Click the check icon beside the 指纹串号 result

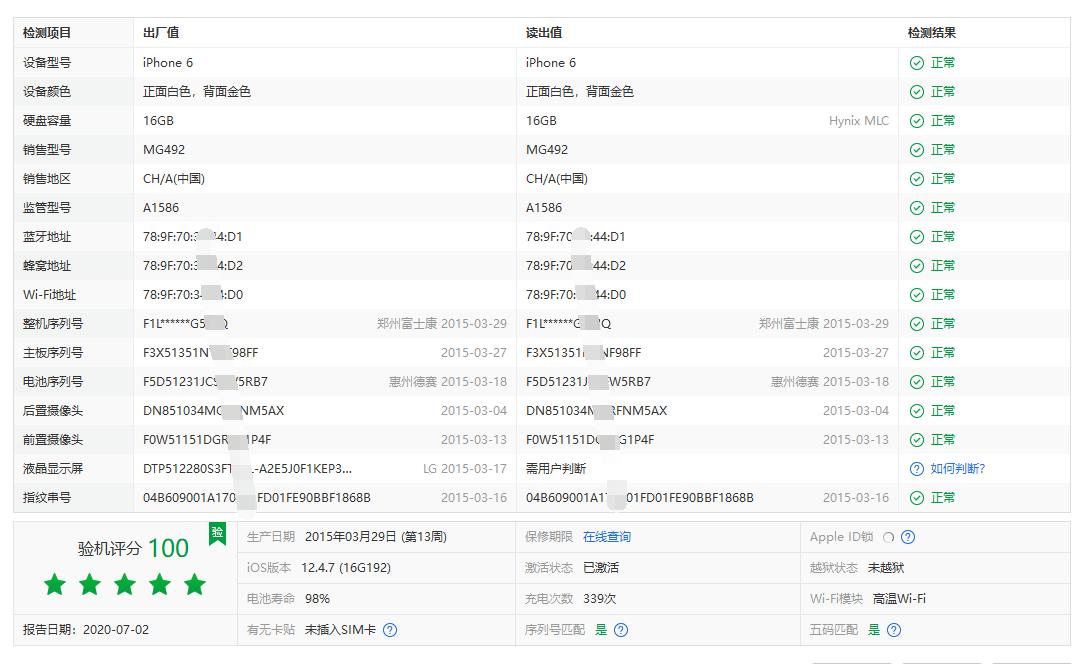[915, 497]
